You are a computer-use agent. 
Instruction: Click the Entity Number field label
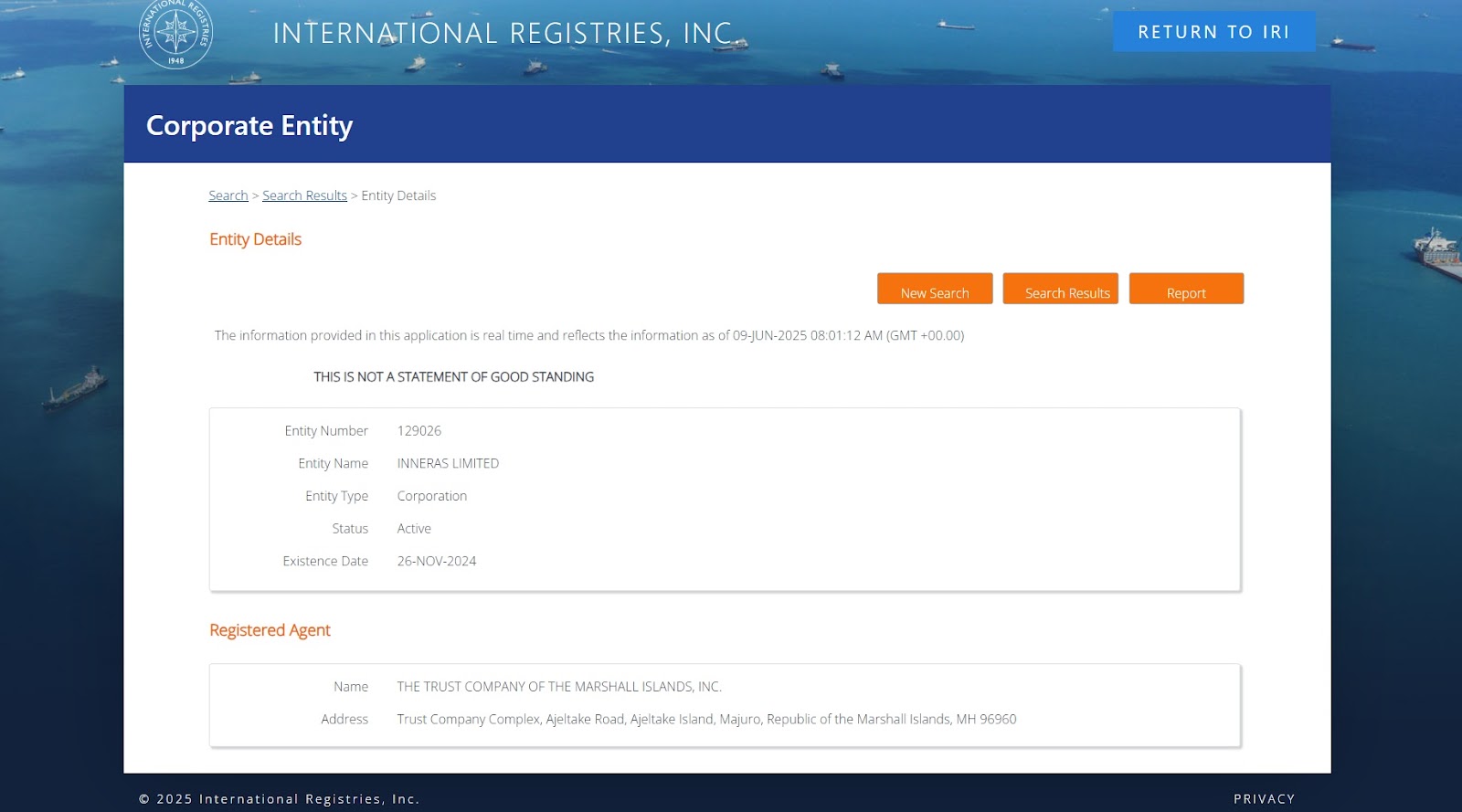pyautogui.click(x=326, y=431)
